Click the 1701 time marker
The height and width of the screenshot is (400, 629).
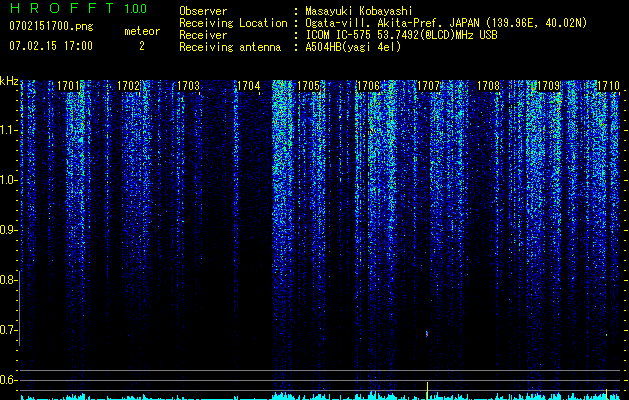[69, 86]
